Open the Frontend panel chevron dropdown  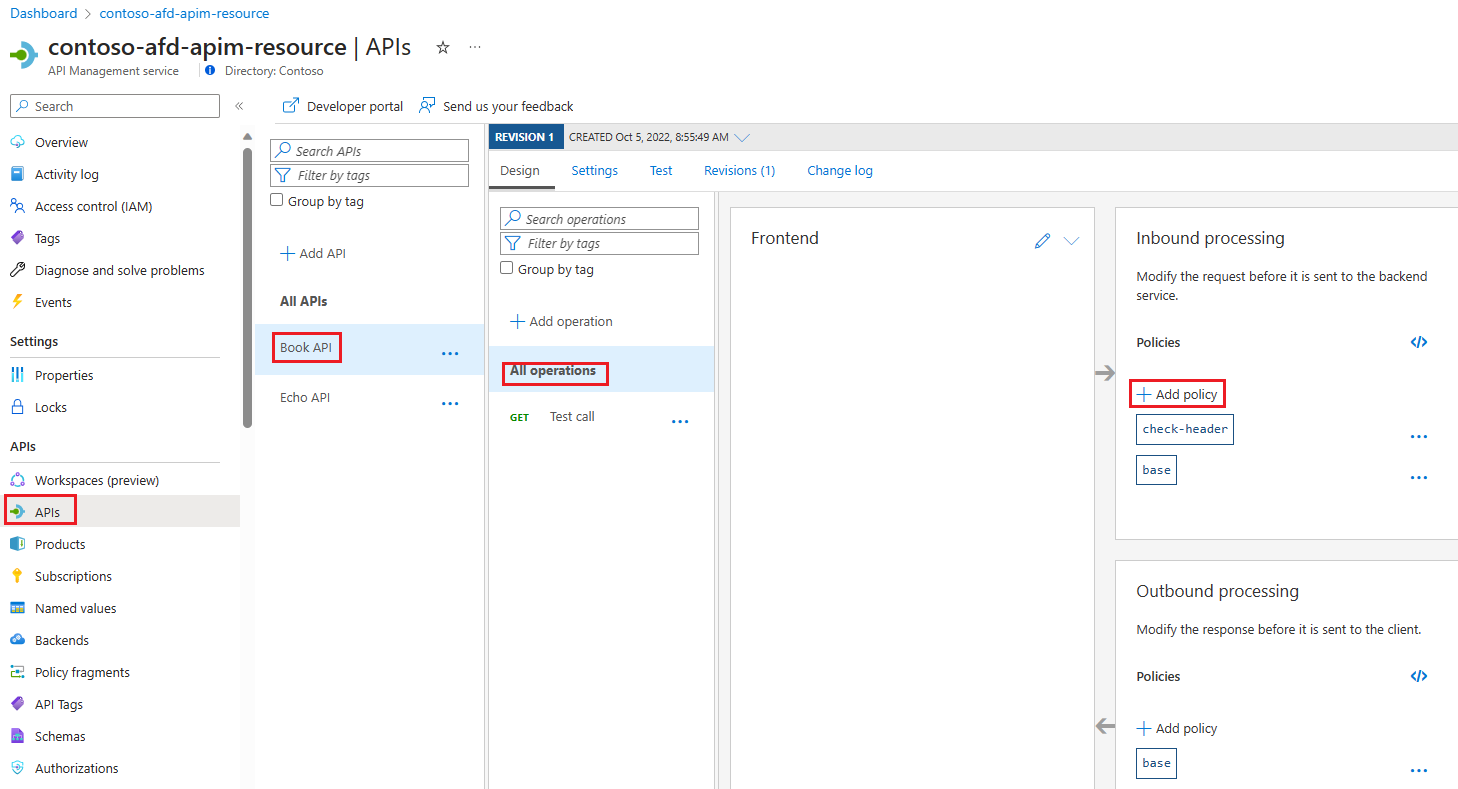[x=1072, y=240]
